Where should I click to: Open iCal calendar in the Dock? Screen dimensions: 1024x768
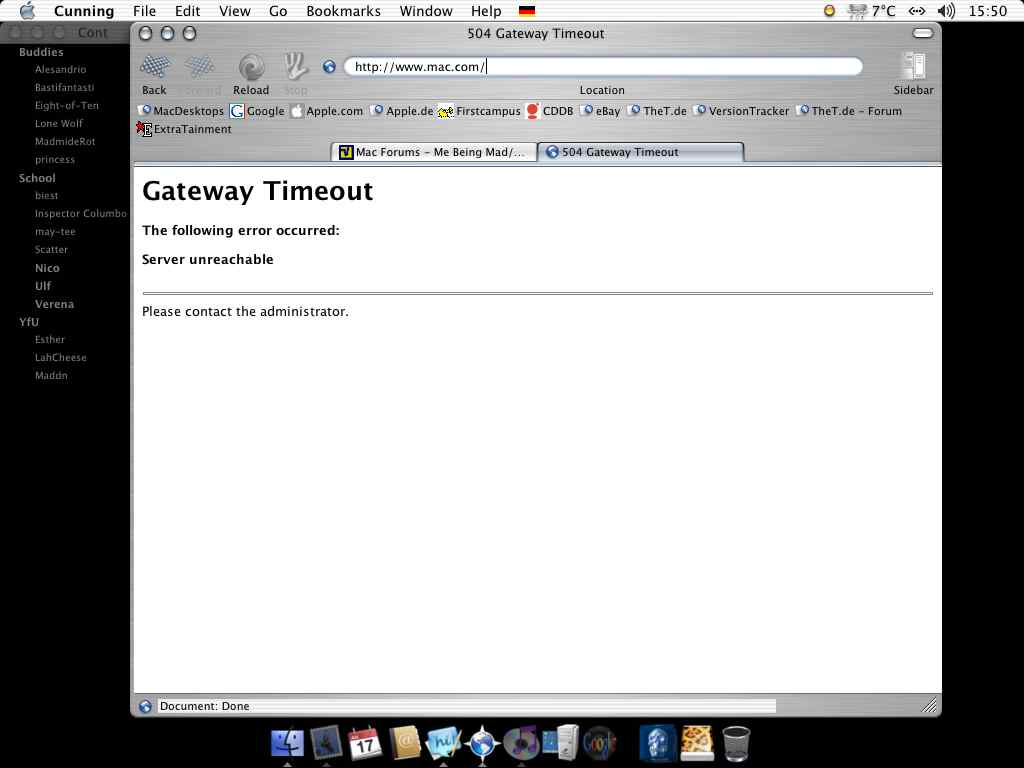tap(364, 743)
